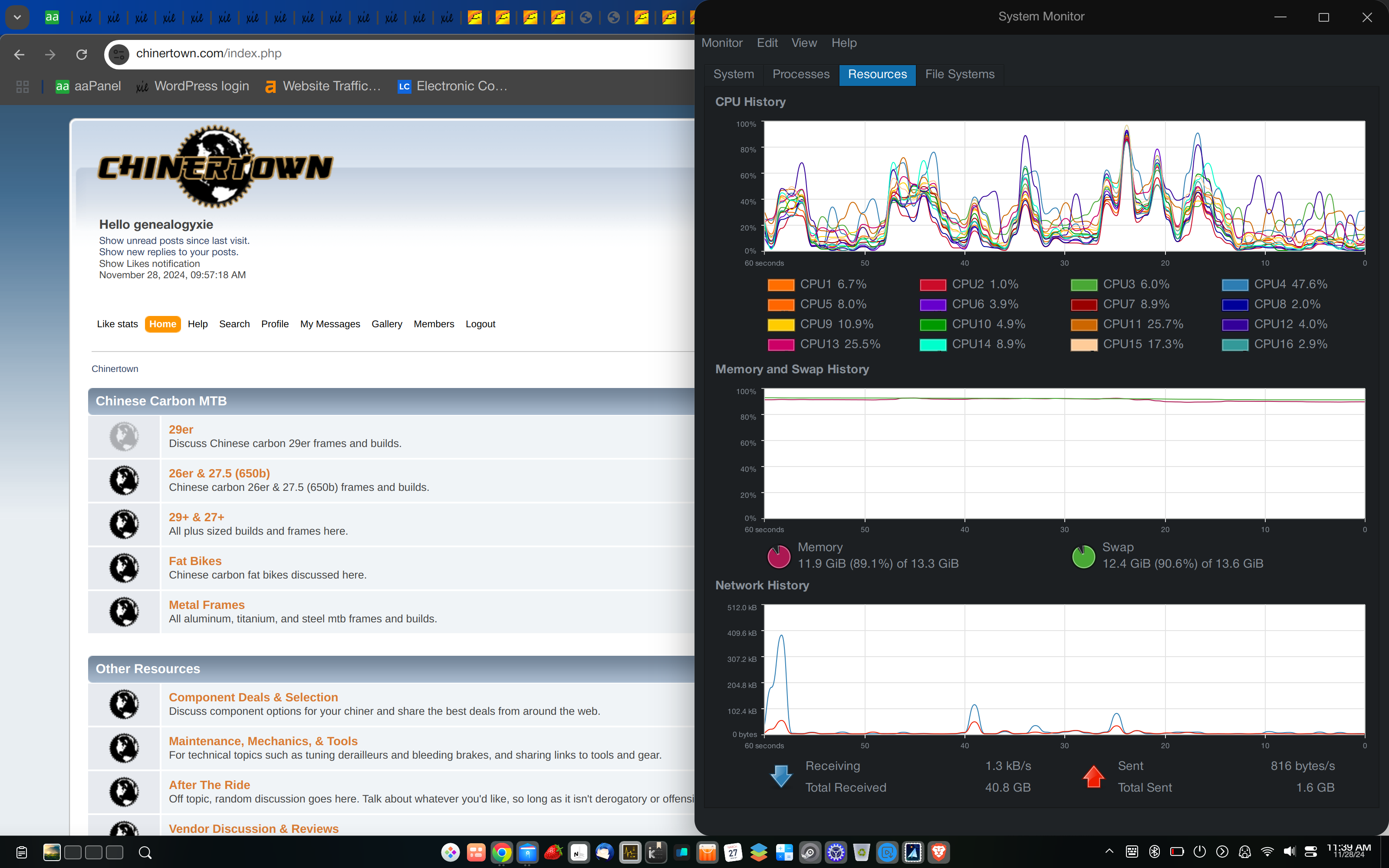Select the System tab
The width and height of the screenshot is (1389, 868).
point(734,75)
